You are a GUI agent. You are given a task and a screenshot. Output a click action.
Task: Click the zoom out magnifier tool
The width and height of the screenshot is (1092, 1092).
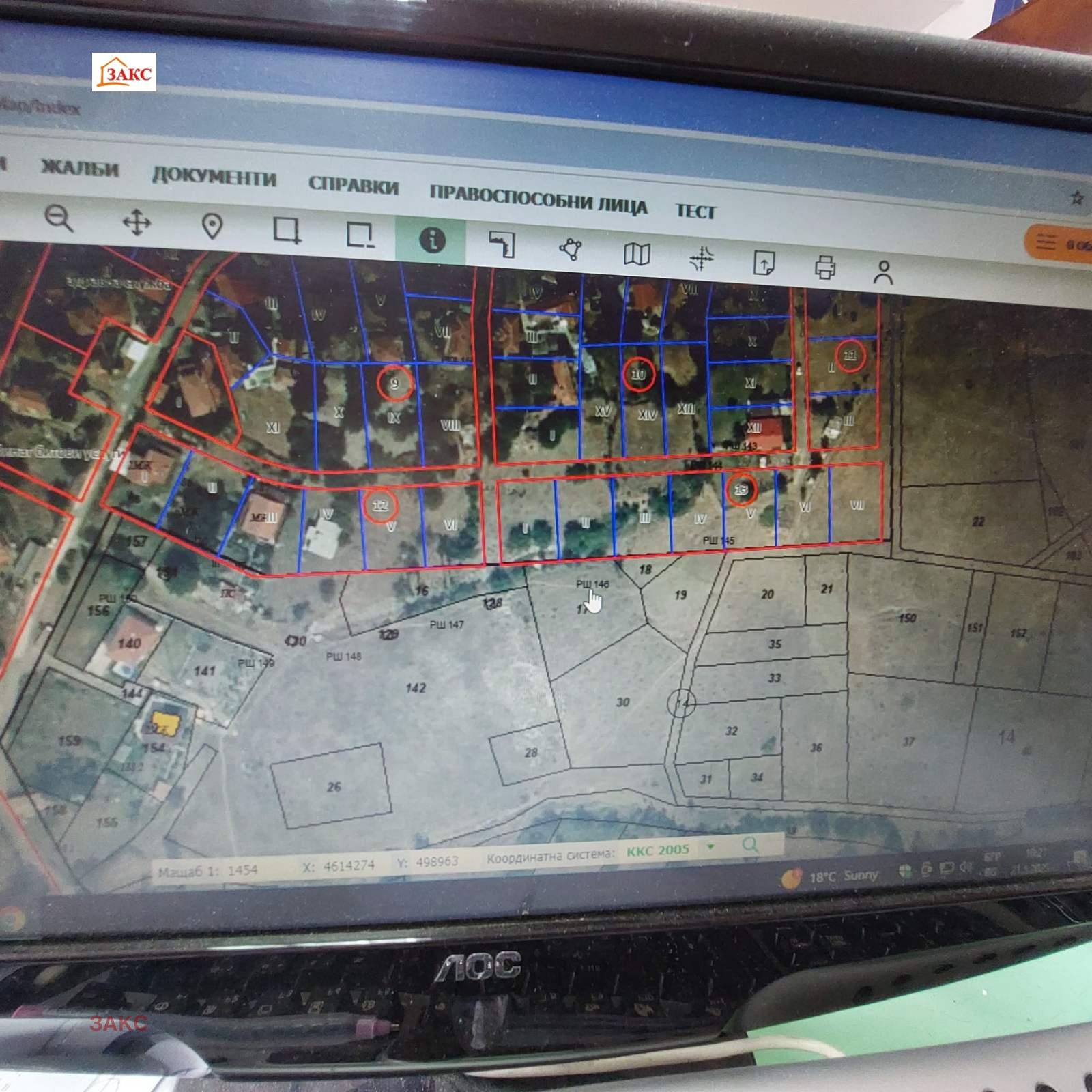pos(59,219)
